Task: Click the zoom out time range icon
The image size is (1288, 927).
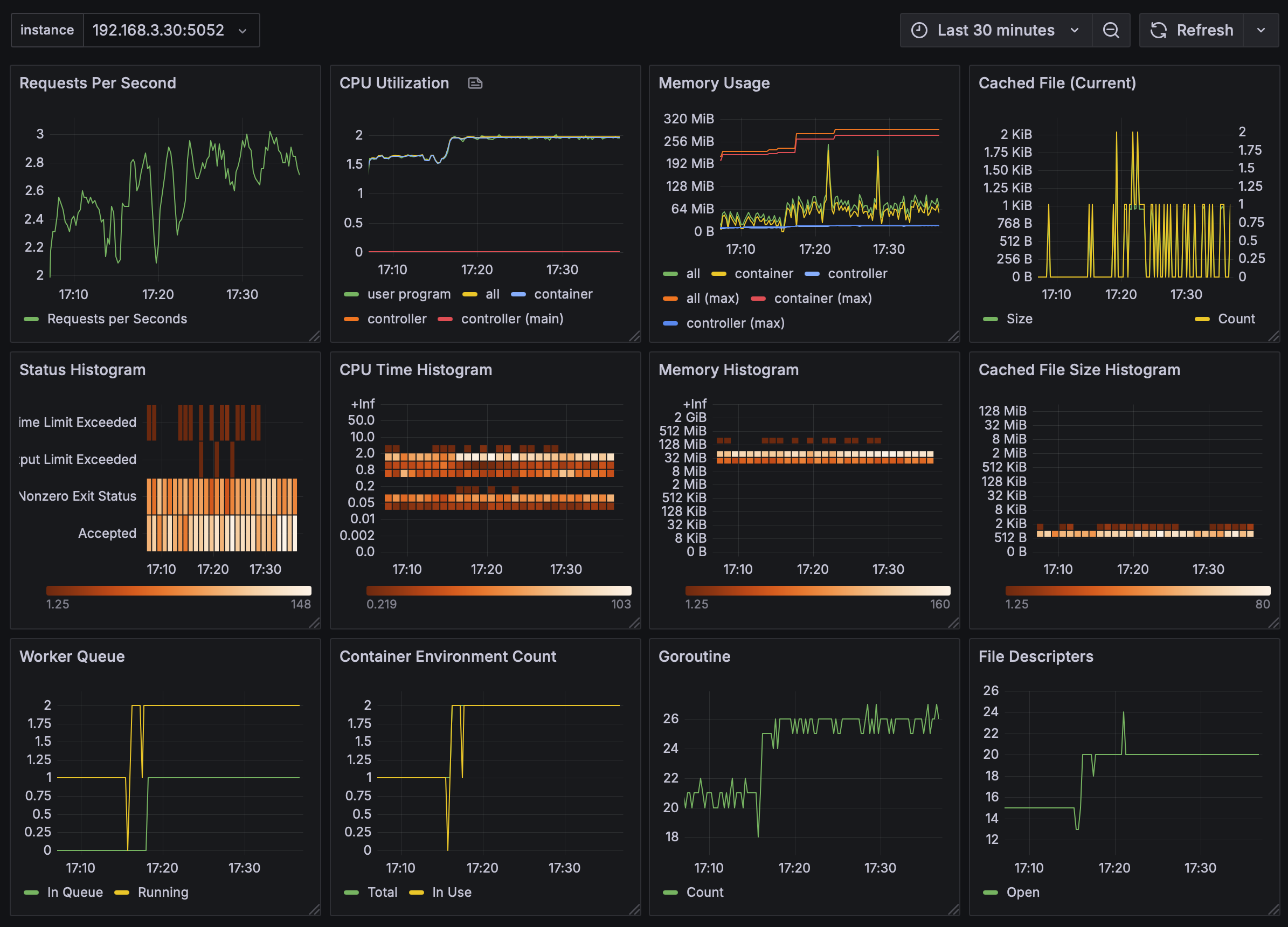Action: point(1110,30)
